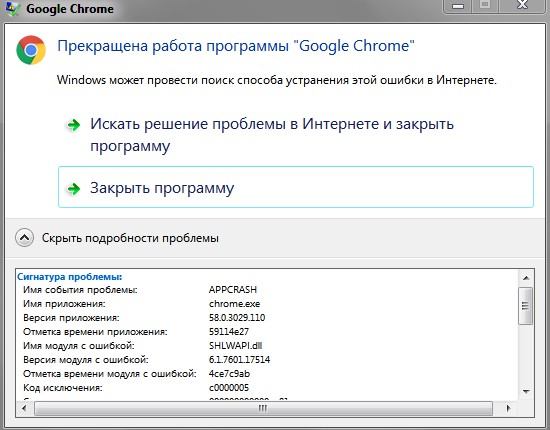The image size is (550, 430).
Task: Click details scroll down arrow
Action: tap(526, 391)
